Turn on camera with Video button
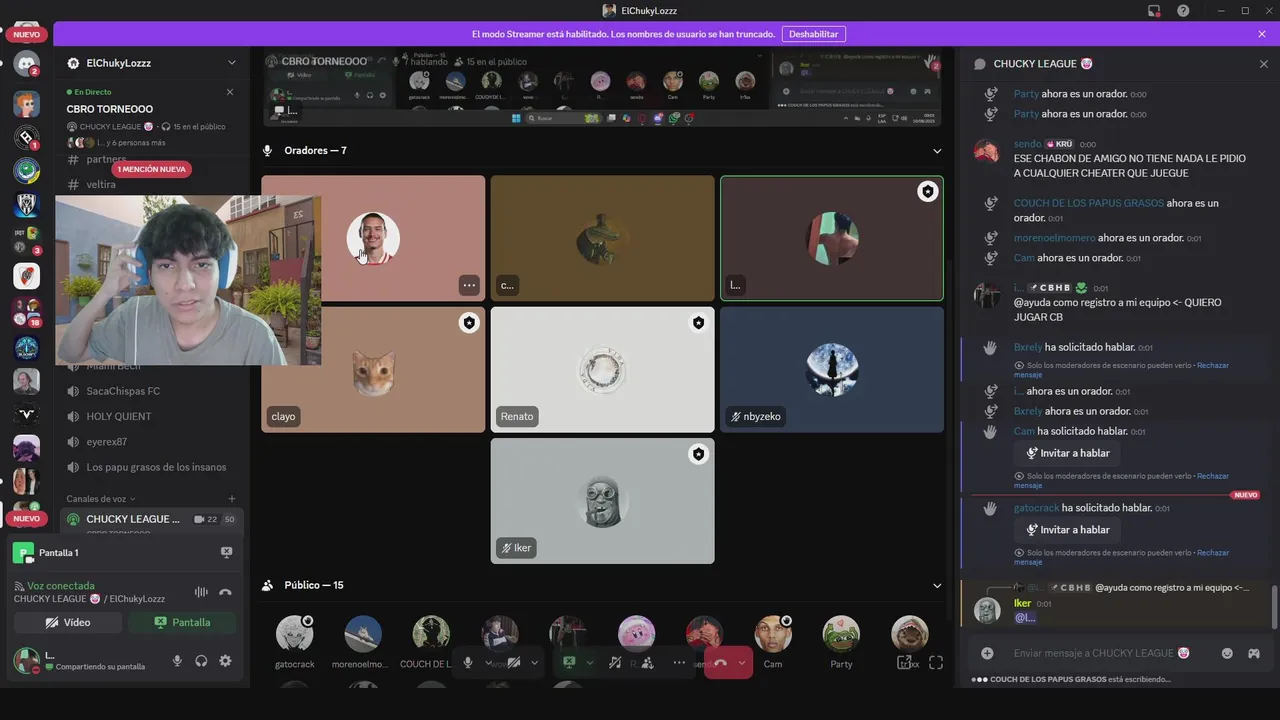This screenshot has height=720, width=1280. click(68, 622)
